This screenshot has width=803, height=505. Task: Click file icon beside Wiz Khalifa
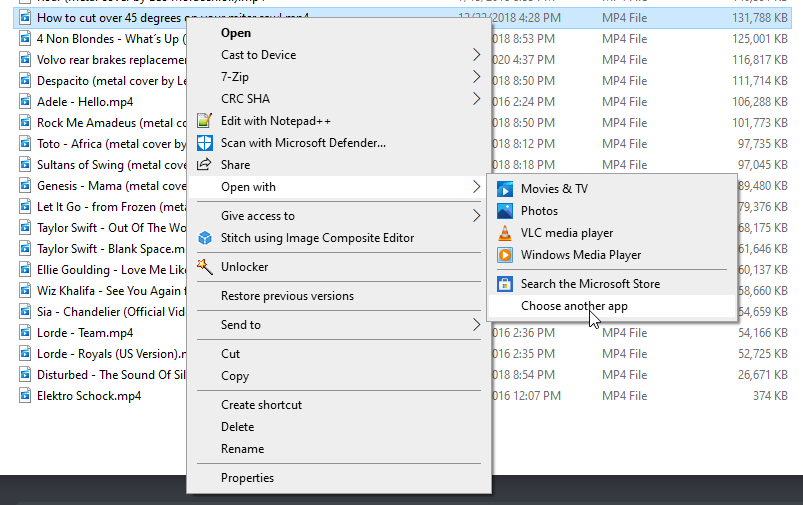(25, 291)
